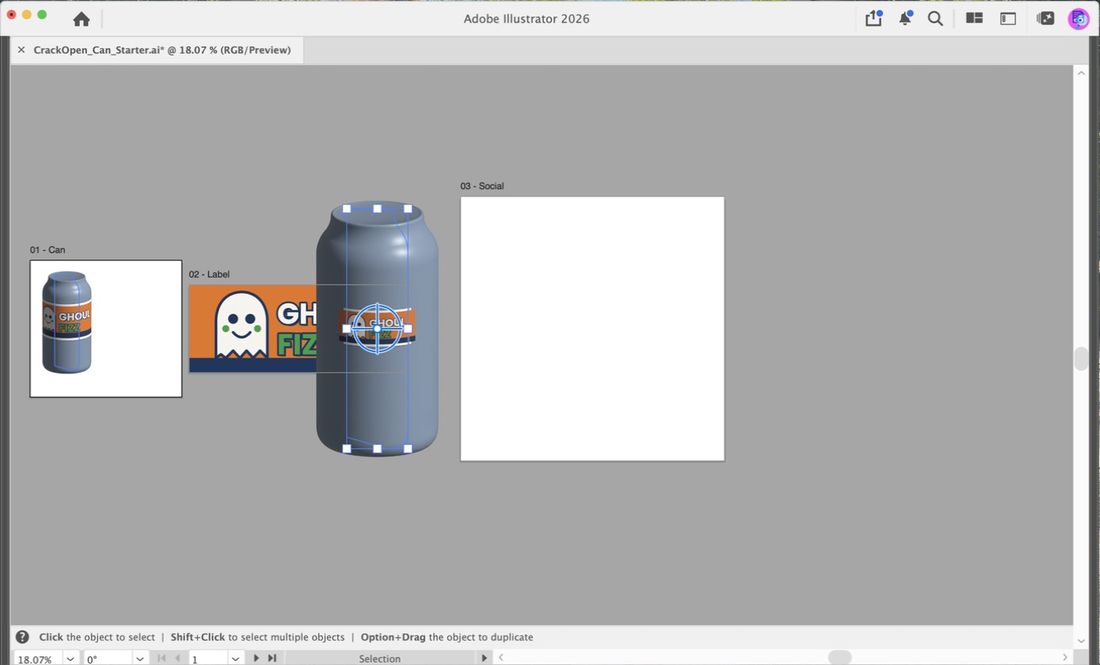
Task: Click the 0° rotate view field
Action: point(108,659)
